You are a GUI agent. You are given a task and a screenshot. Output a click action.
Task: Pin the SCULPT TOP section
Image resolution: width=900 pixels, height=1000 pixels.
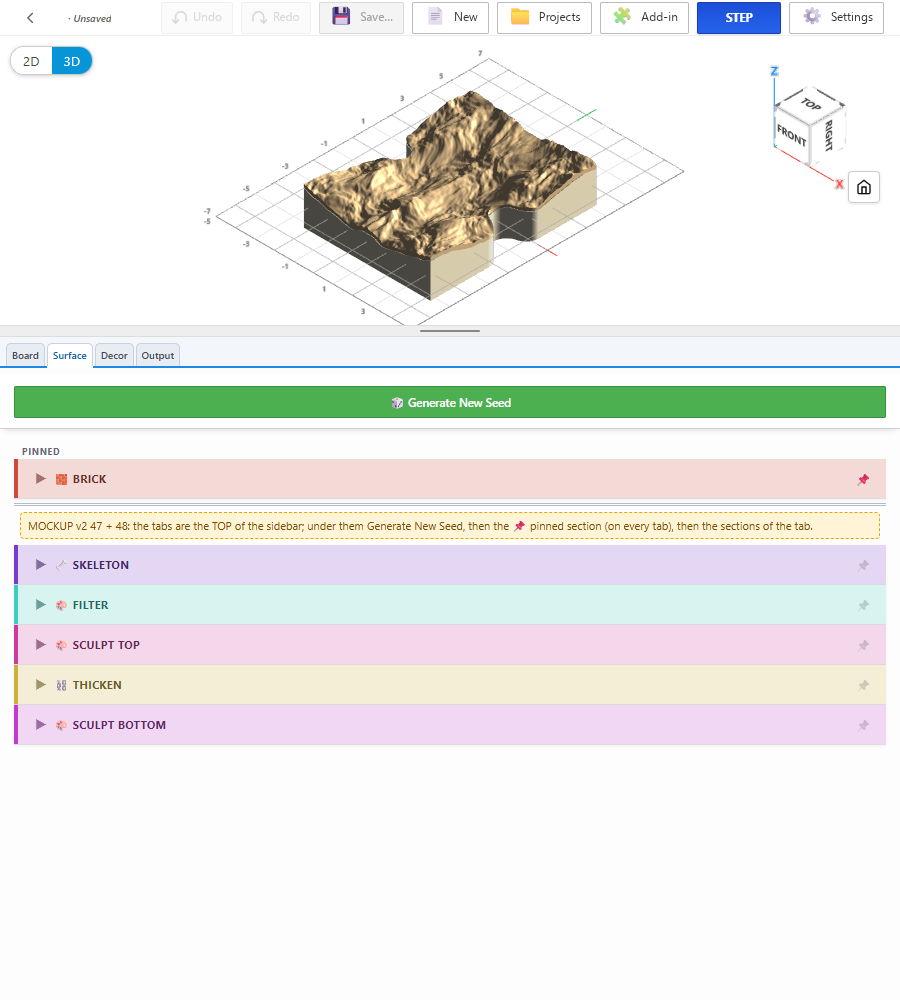[x=863, y=645]
